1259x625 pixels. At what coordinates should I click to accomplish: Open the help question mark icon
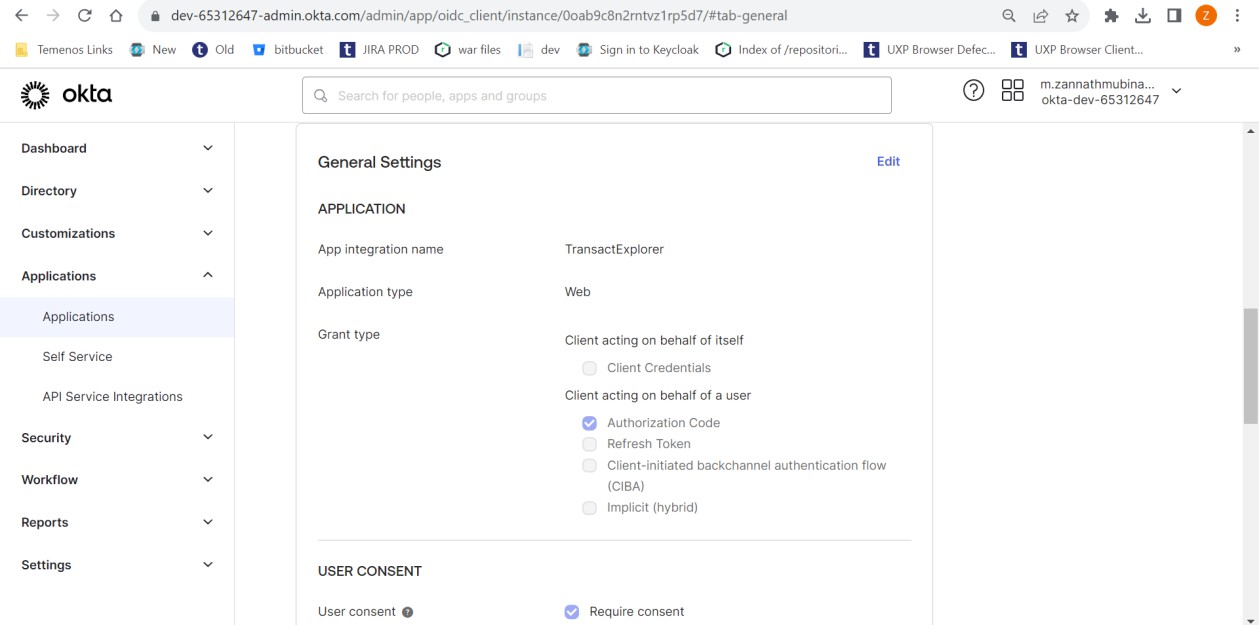(973, 91)
